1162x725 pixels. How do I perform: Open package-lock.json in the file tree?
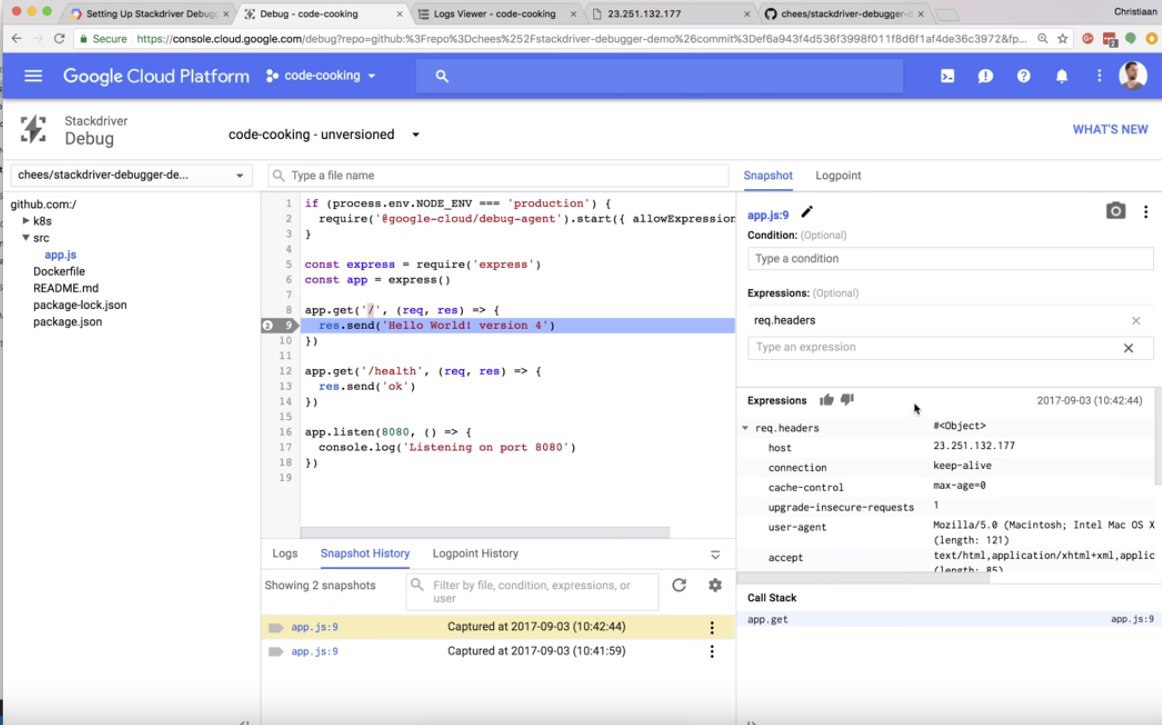[x=79, y=305]
